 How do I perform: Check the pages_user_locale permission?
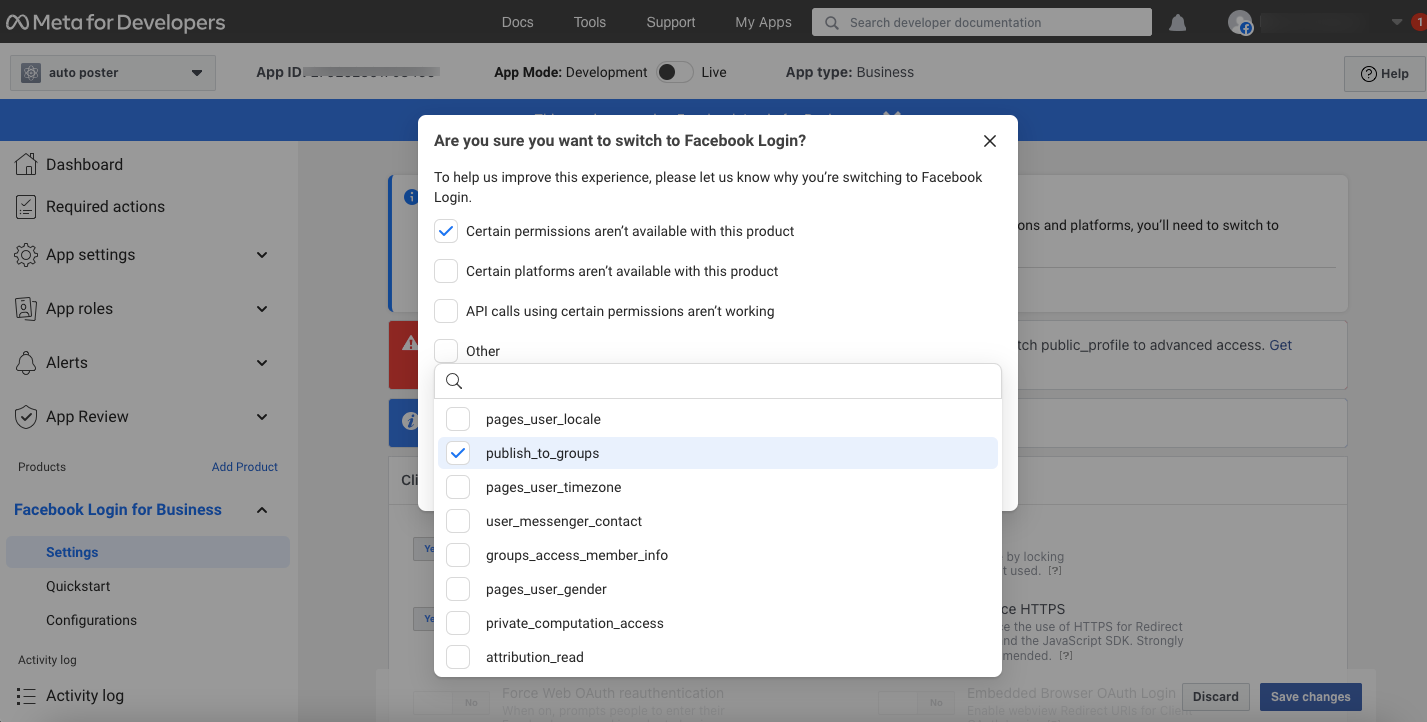[x=458, y=419]
